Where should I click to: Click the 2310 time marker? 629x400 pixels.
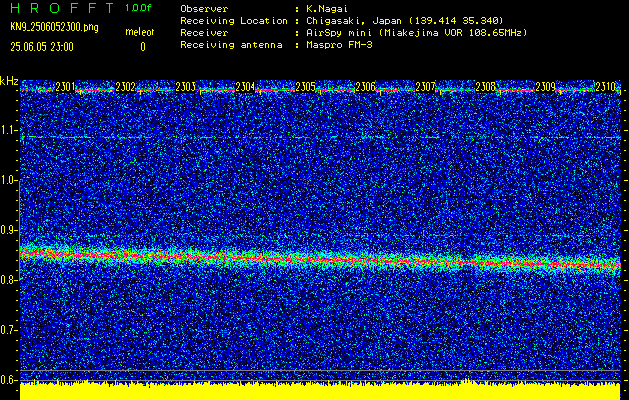(605, 87)
